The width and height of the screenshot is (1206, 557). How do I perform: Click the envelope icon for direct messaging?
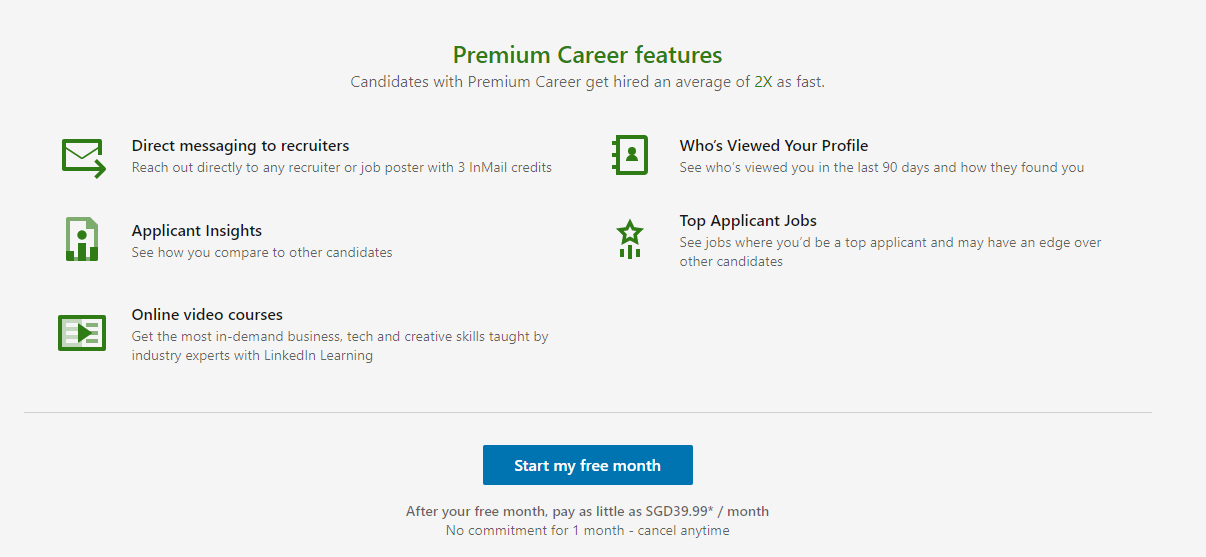[x=83, y=158]
